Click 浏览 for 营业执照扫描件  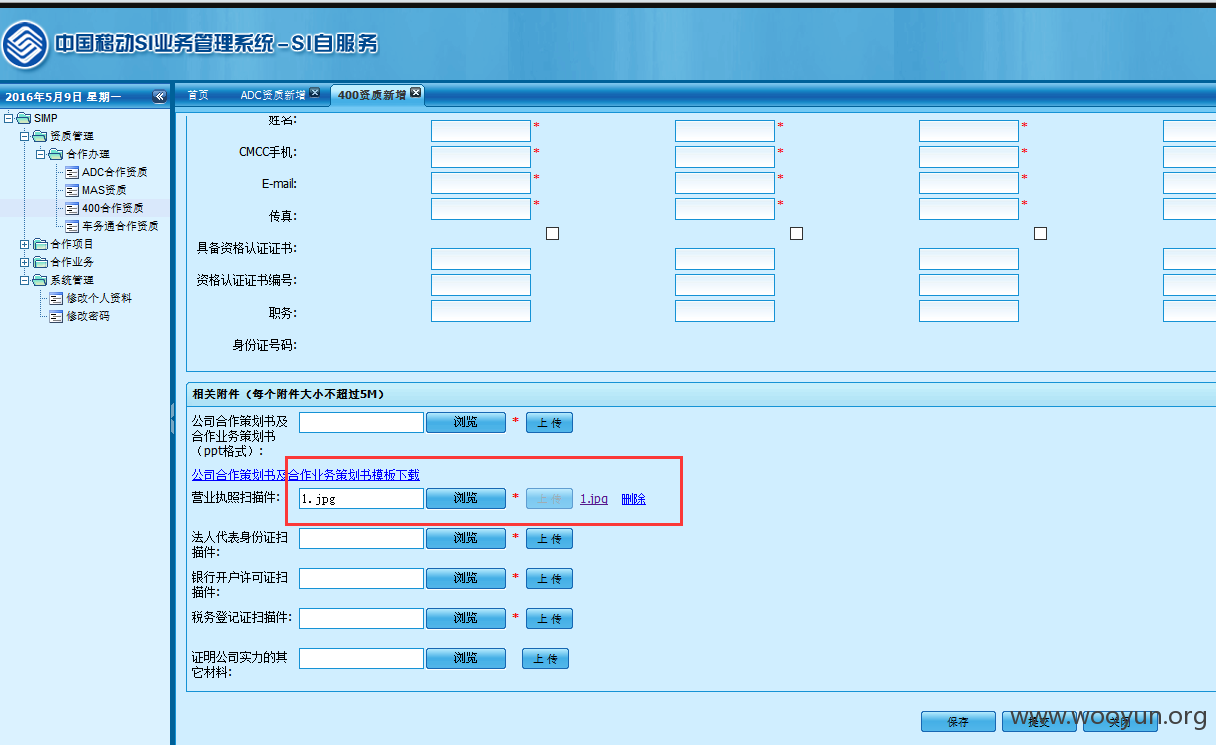tap(466, 498)
